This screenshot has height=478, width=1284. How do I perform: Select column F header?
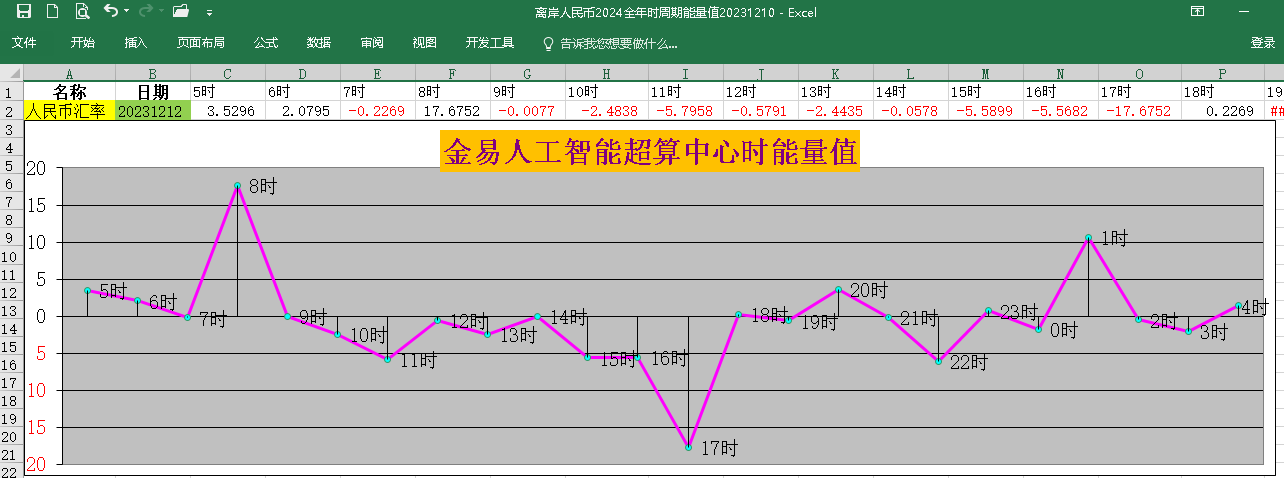click(x=452, y=74)
